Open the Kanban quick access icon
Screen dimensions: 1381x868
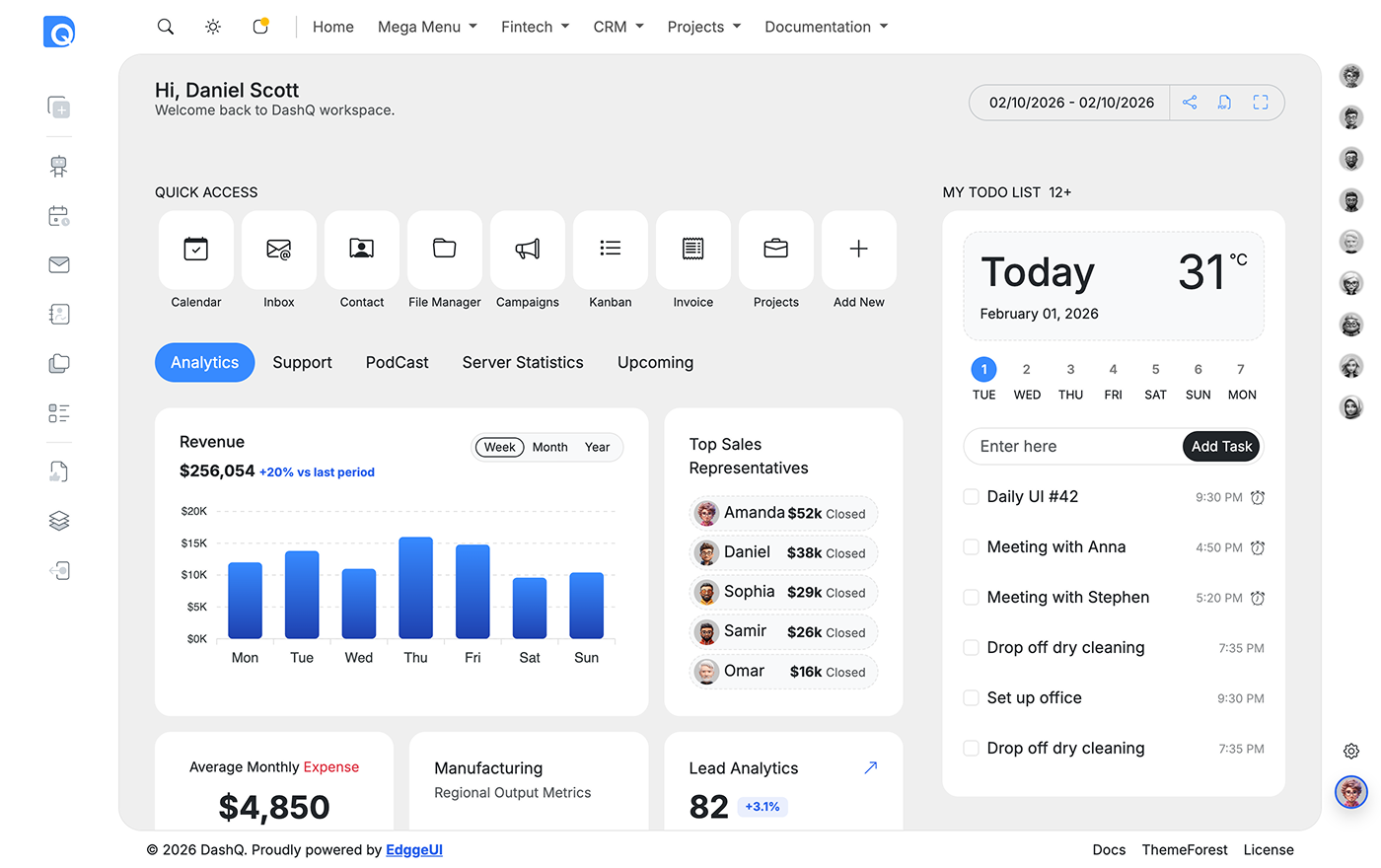pyautogui.click(x=611, y=250)
